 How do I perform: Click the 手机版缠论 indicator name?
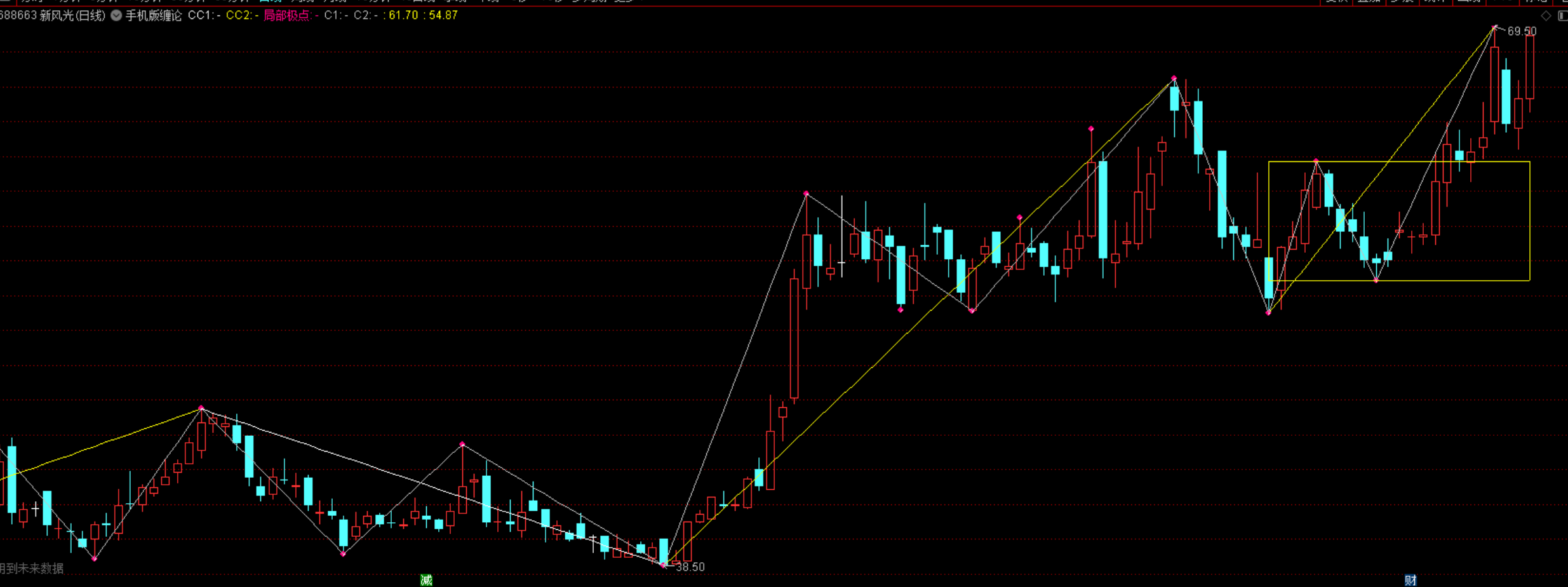point(153,16)
